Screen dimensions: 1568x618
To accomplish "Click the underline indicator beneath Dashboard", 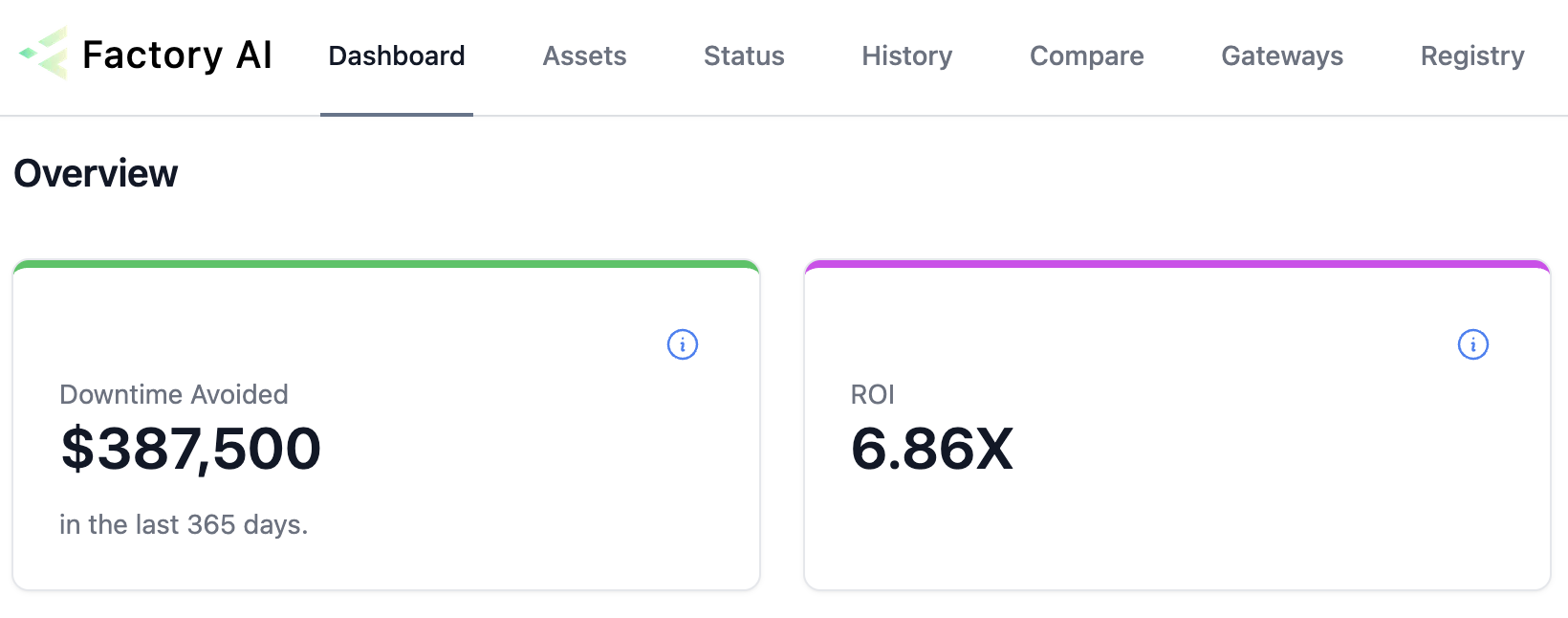I will [397, 114].
